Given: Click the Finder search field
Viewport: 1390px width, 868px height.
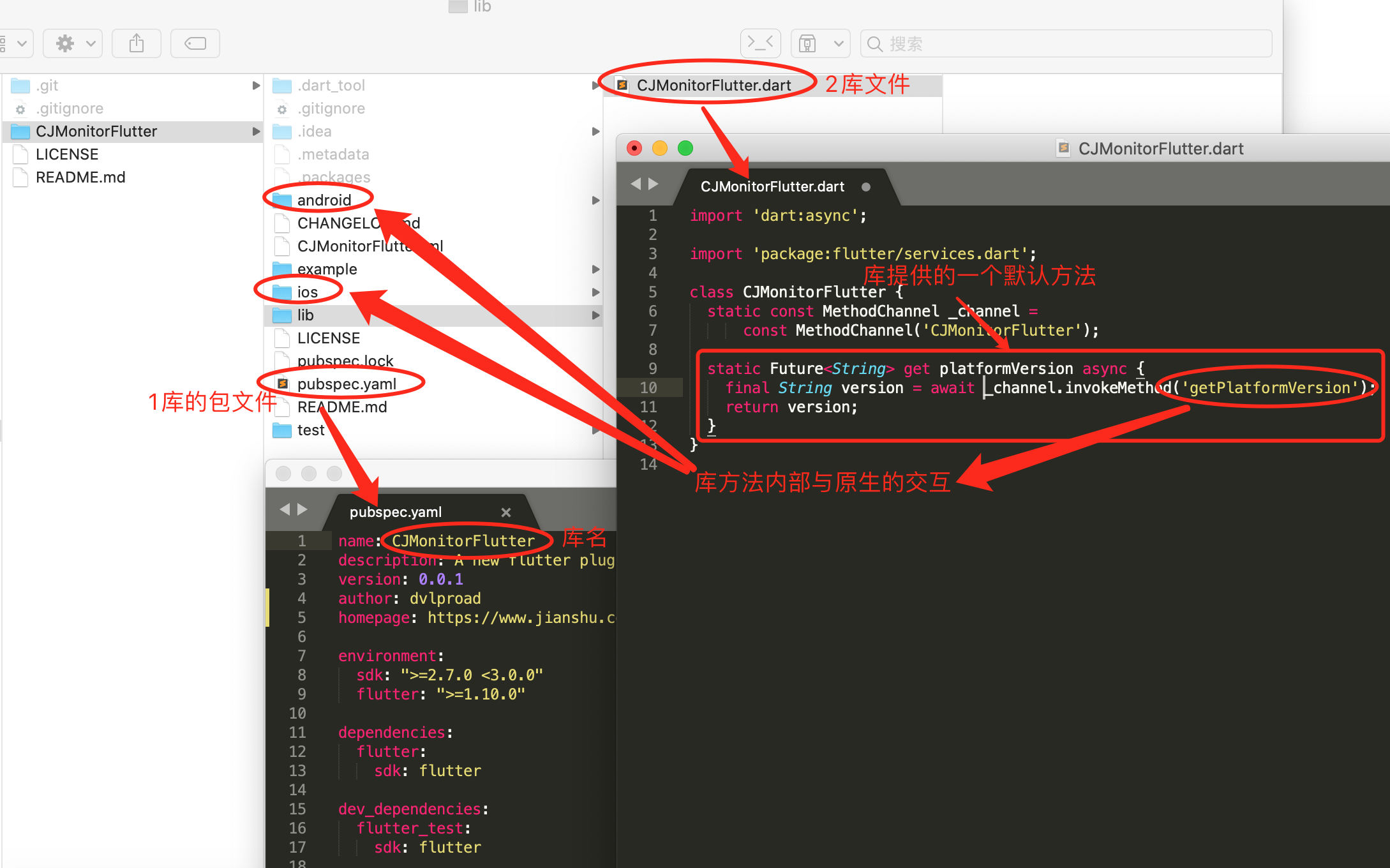Looking at the screenshot, I should point(1066,43).
